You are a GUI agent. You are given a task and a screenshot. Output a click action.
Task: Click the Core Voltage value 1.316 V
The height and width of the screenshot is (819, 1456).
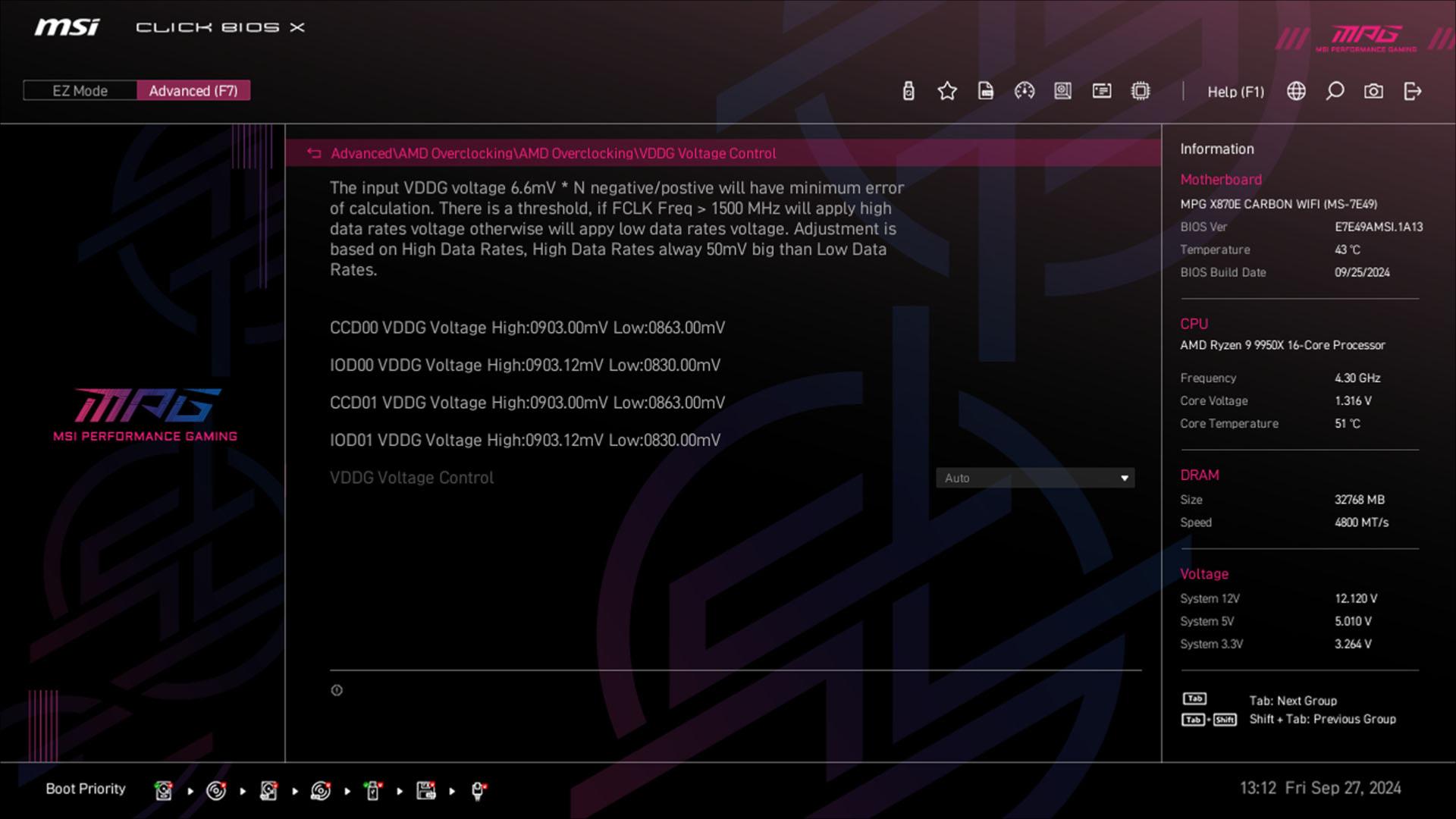pos(1353,400)
